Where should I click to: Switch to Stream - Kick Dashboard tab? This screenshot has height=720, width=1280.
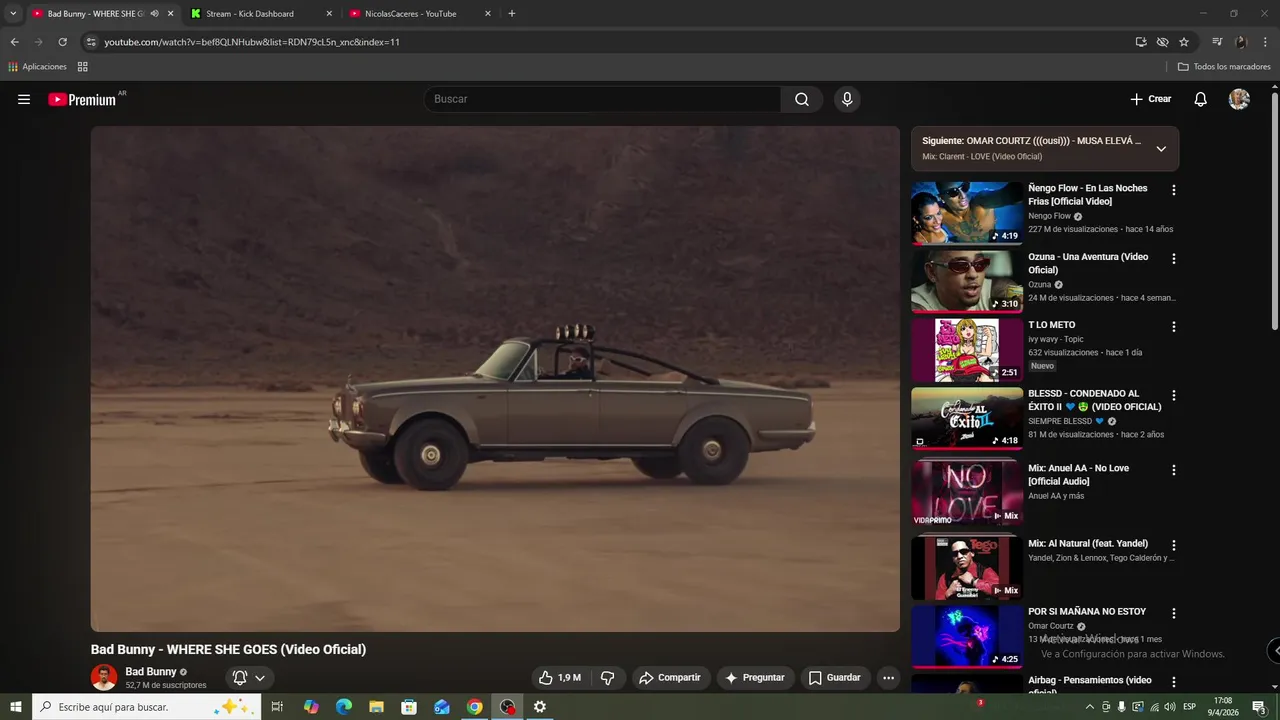point(262,14)
